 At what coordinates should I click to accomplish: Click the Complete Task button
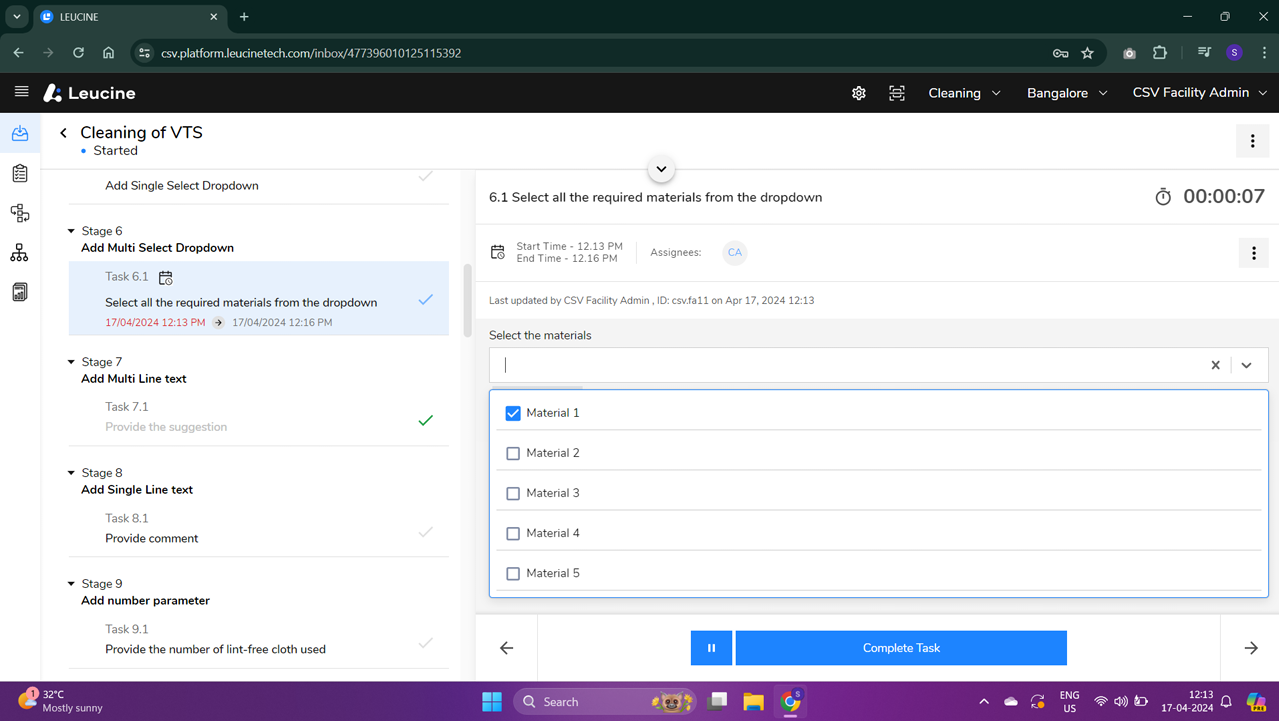900,647
